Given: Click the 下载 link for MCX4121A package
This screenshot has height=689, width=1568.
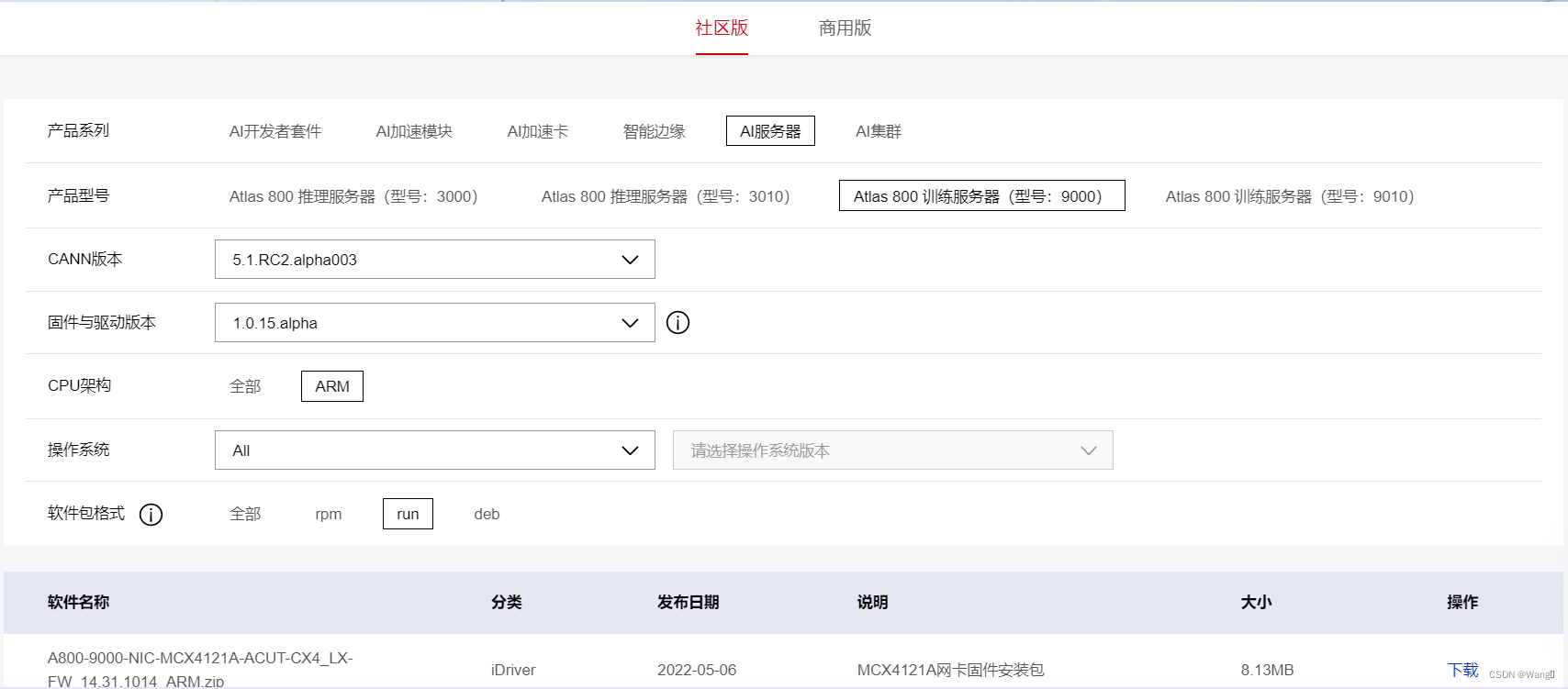Looking at the screenshot, I should click(x=1462, y=670).
